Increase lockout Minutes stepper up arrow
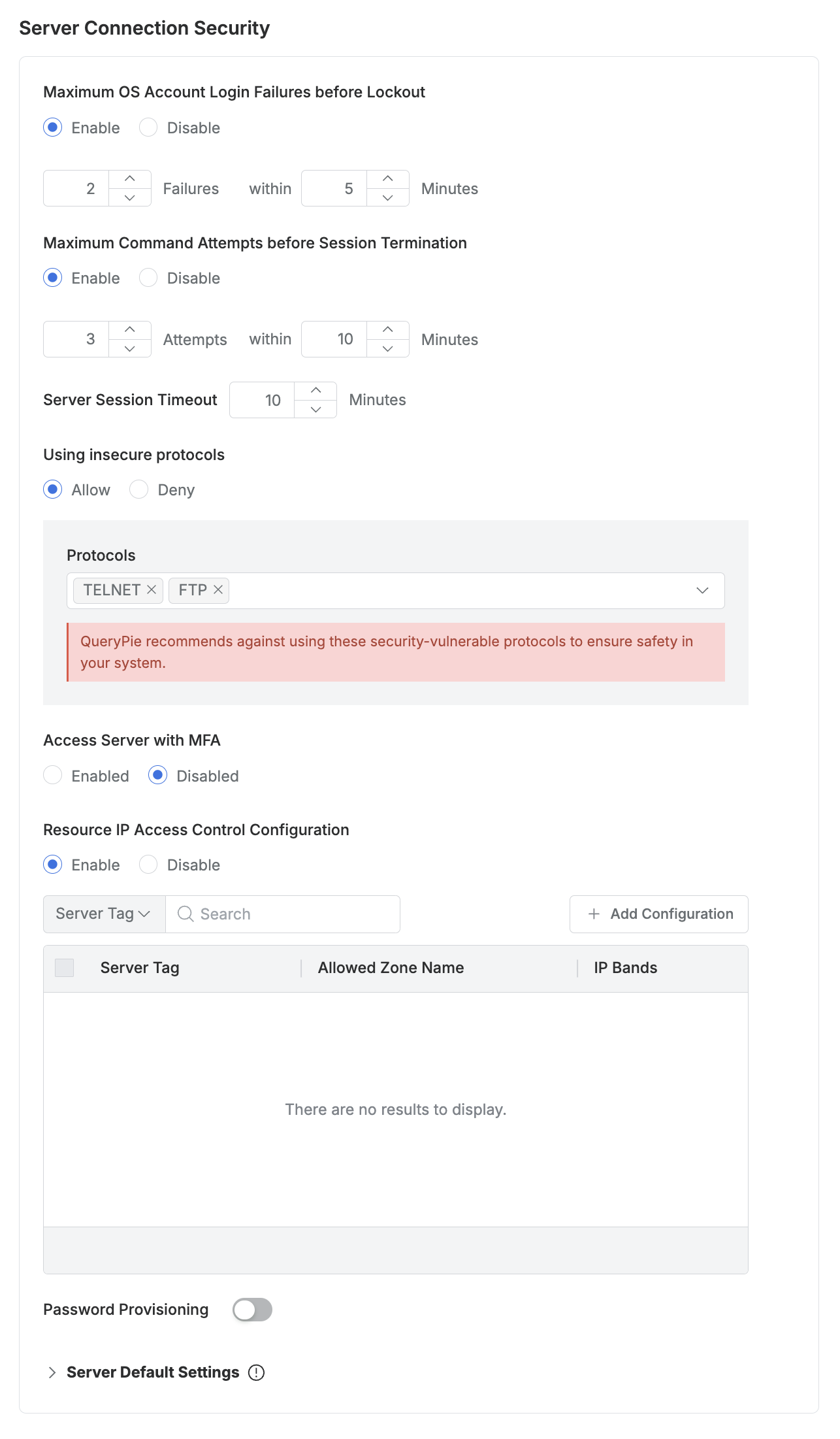The height and width of the screenshot is (1439, 840). [387, 179]
